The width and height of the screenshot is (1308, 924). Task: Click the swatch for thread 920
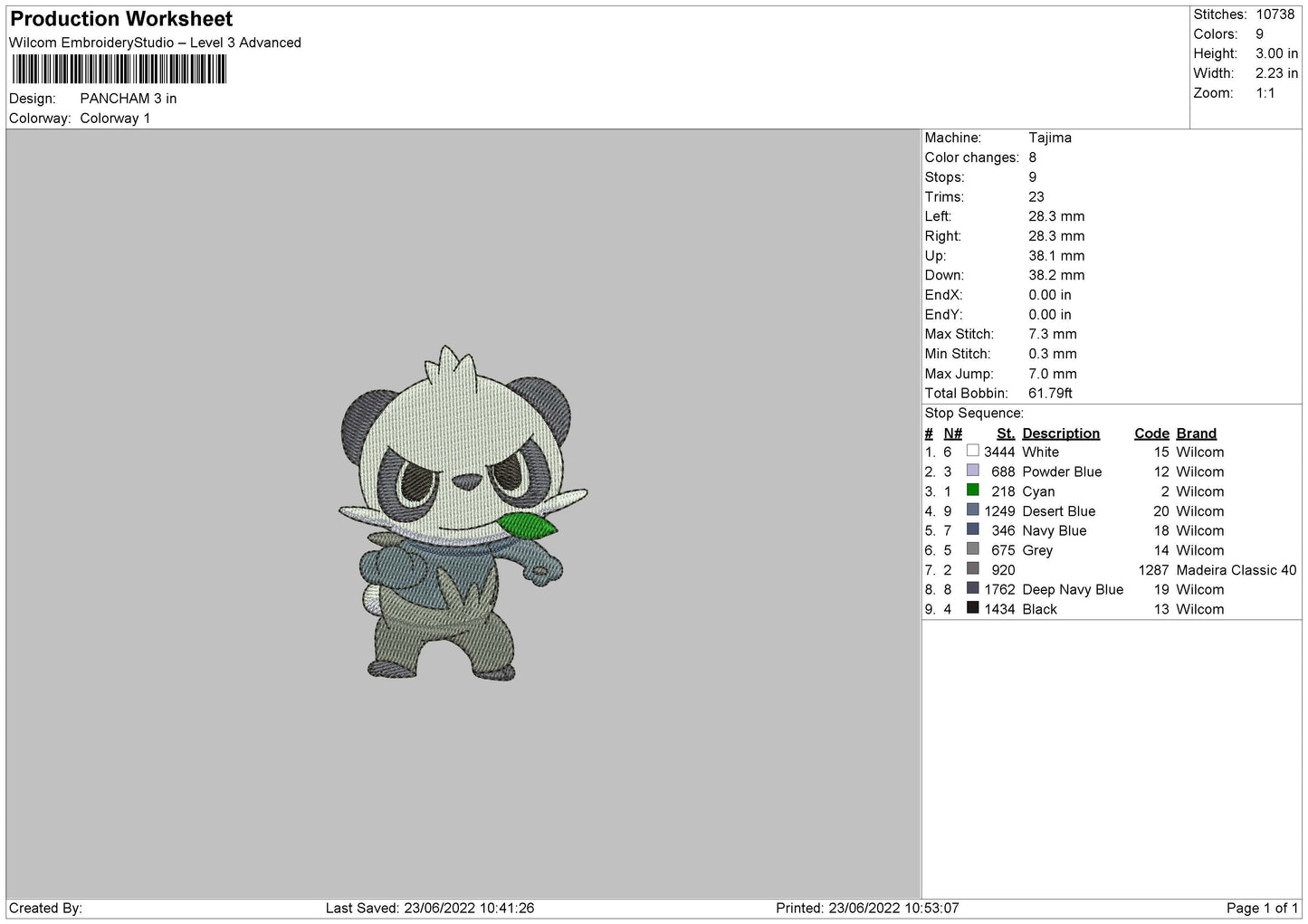[x=972, y=569]
